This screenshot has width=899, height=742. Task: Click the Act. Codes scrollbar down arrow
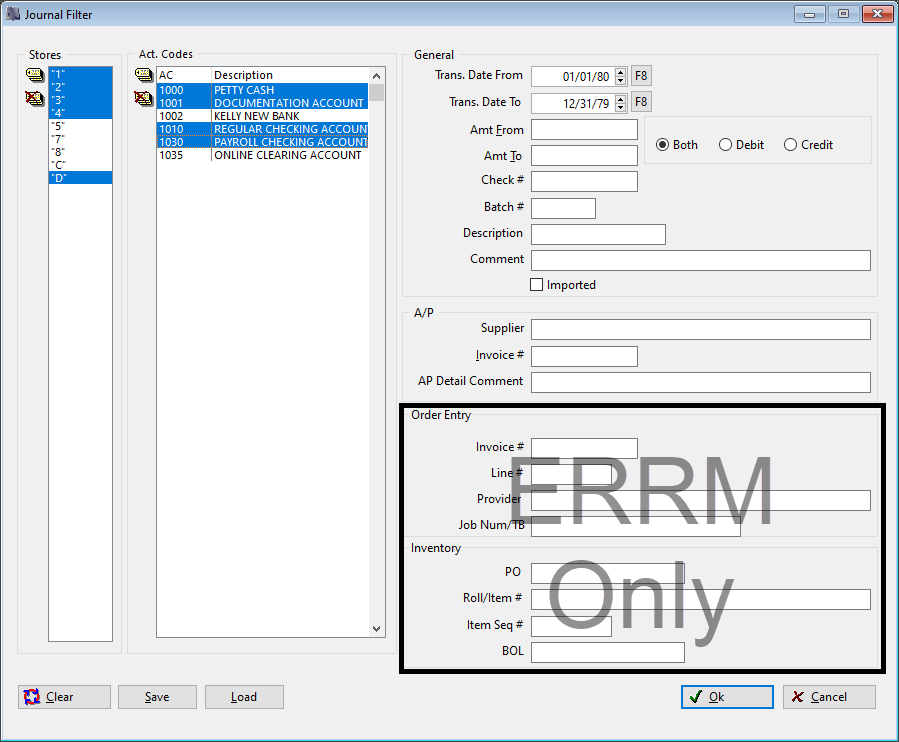376,628
